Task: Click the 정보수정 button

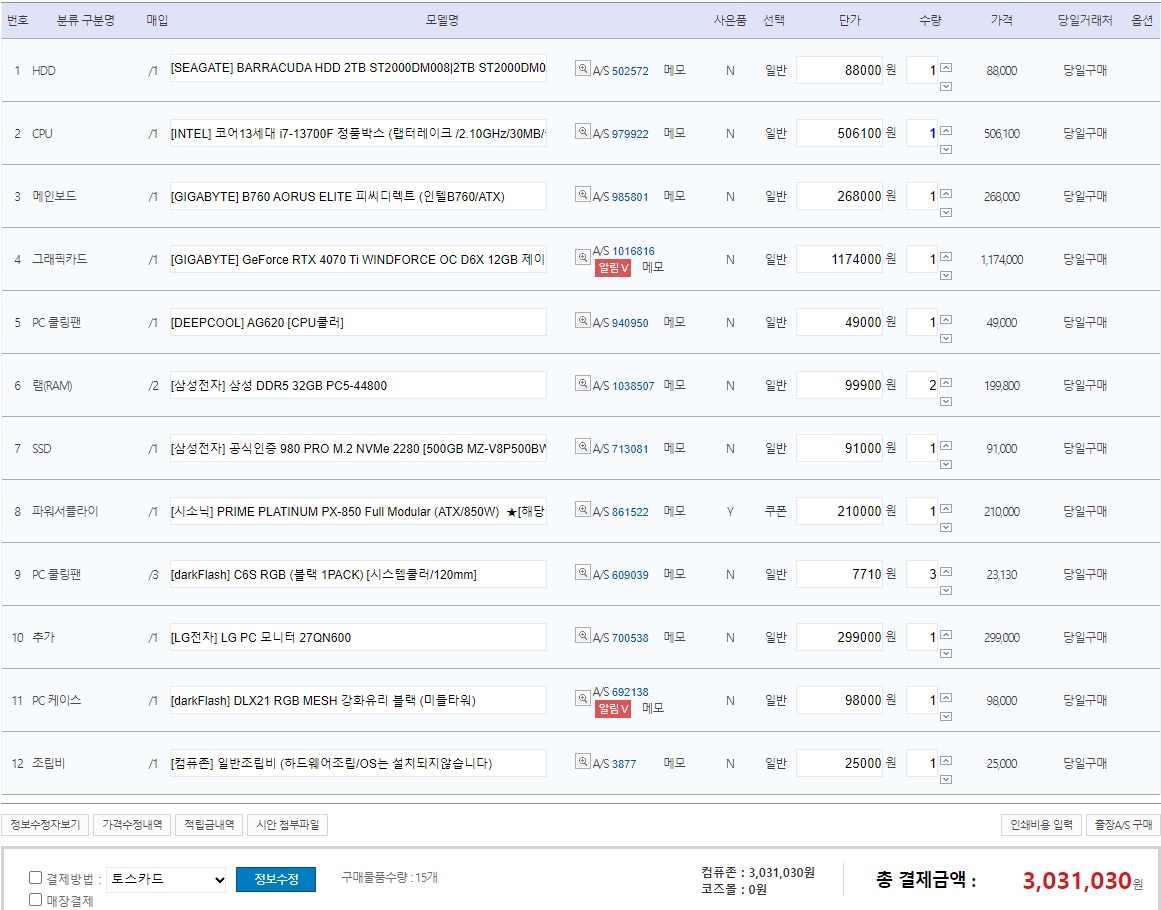Action: point(276,879)
